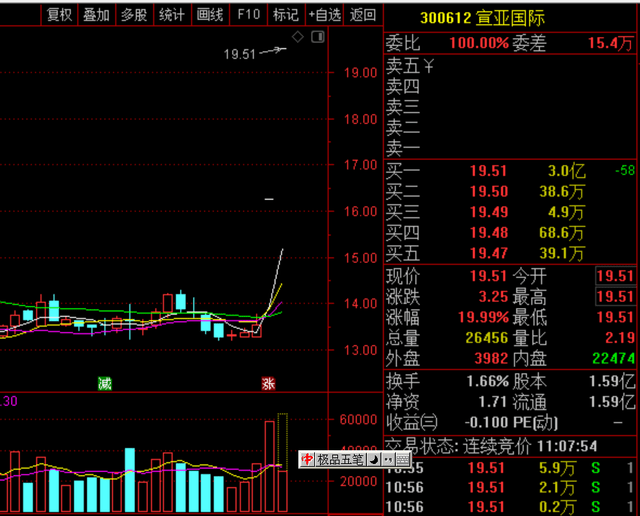Screen dimensions: 640x516
Task: Click 买三 price 19.49
Action: pyautogui.click(x=489, y=212)
